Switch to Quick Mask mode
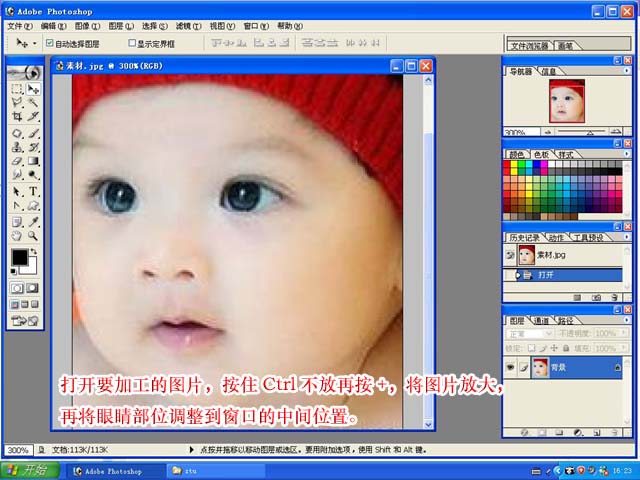Image resolution: width=640 pixels, height=480 pixels. pos(32,288)
